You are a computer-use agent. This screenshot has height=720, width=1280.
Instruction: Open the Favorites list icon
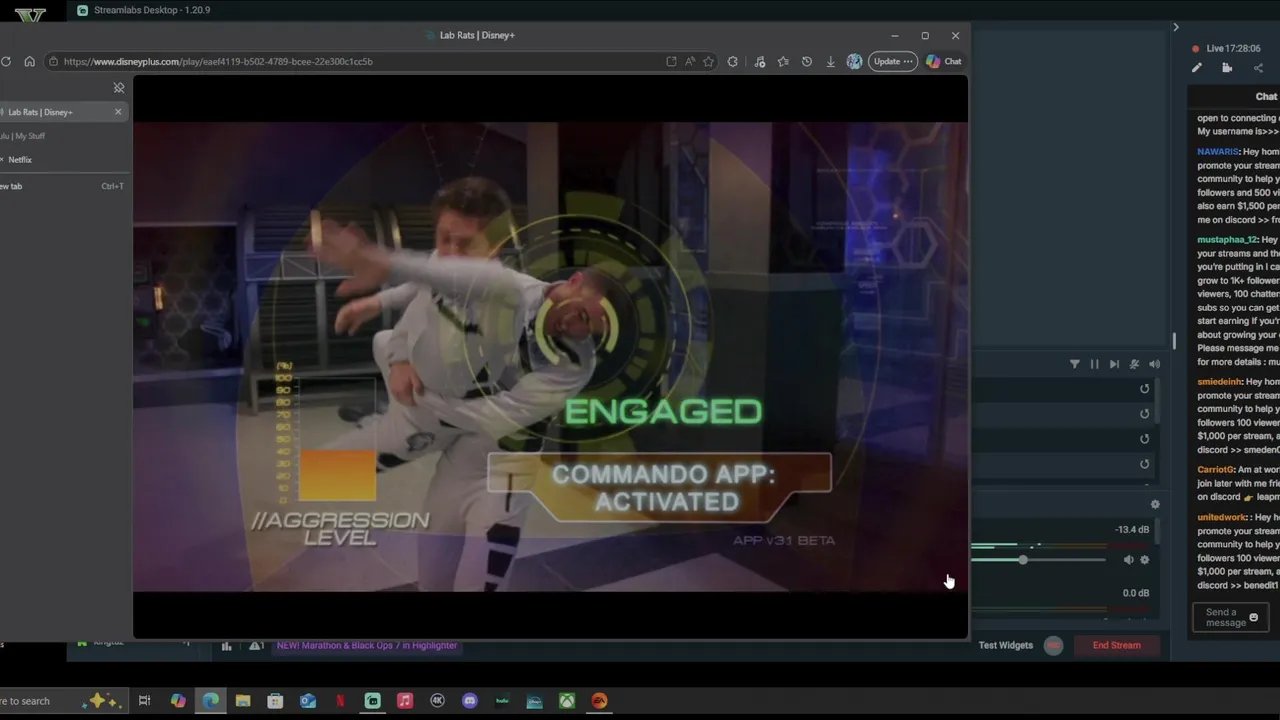(783, 61)
